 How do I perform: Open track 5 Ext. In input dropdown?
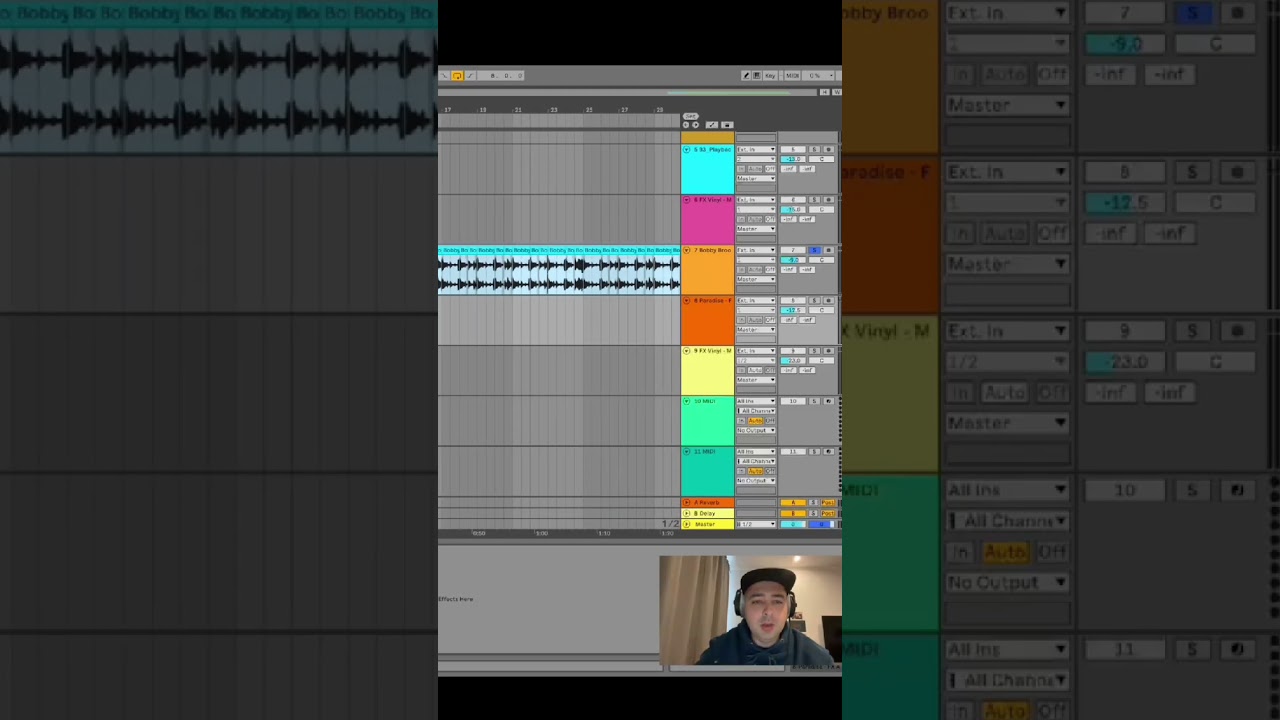click(x=756, y=149)
